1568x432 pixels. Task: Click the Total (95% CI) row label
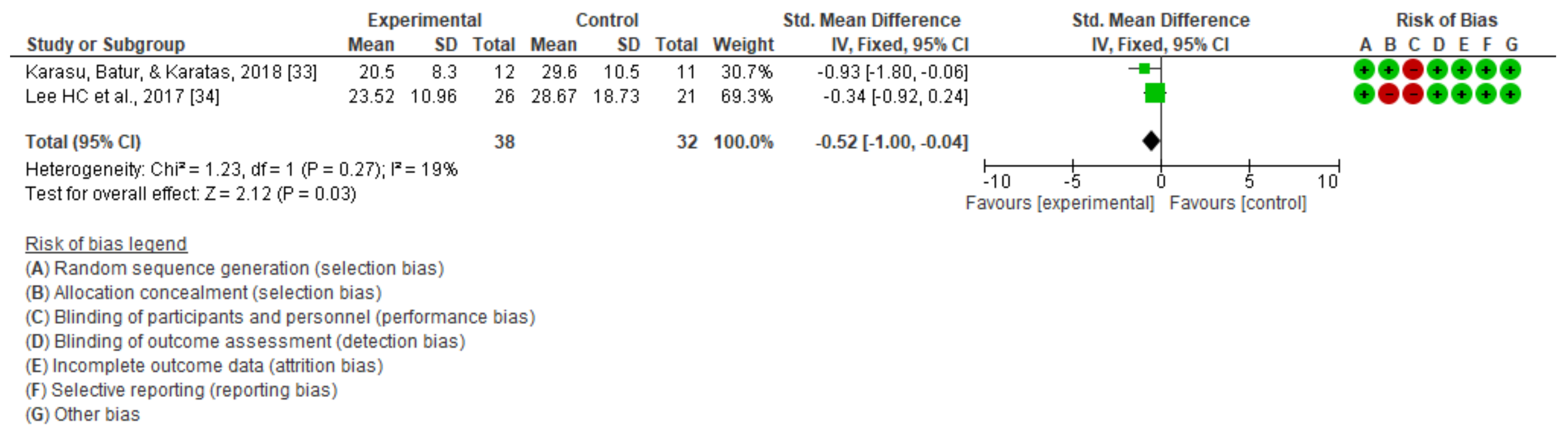tap(83, 142)
